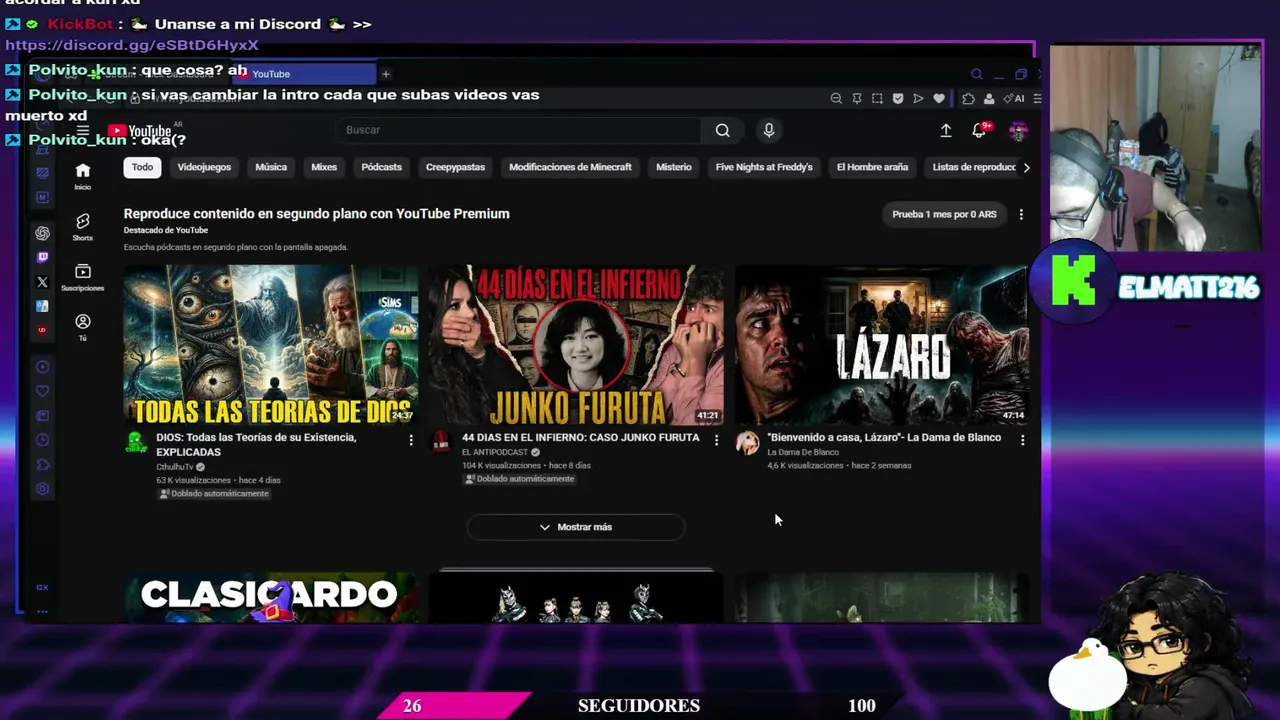Screen dimensions: 1280x720
Task: Open Shorts in the YouTube sidebar
Action: [83, 226]
